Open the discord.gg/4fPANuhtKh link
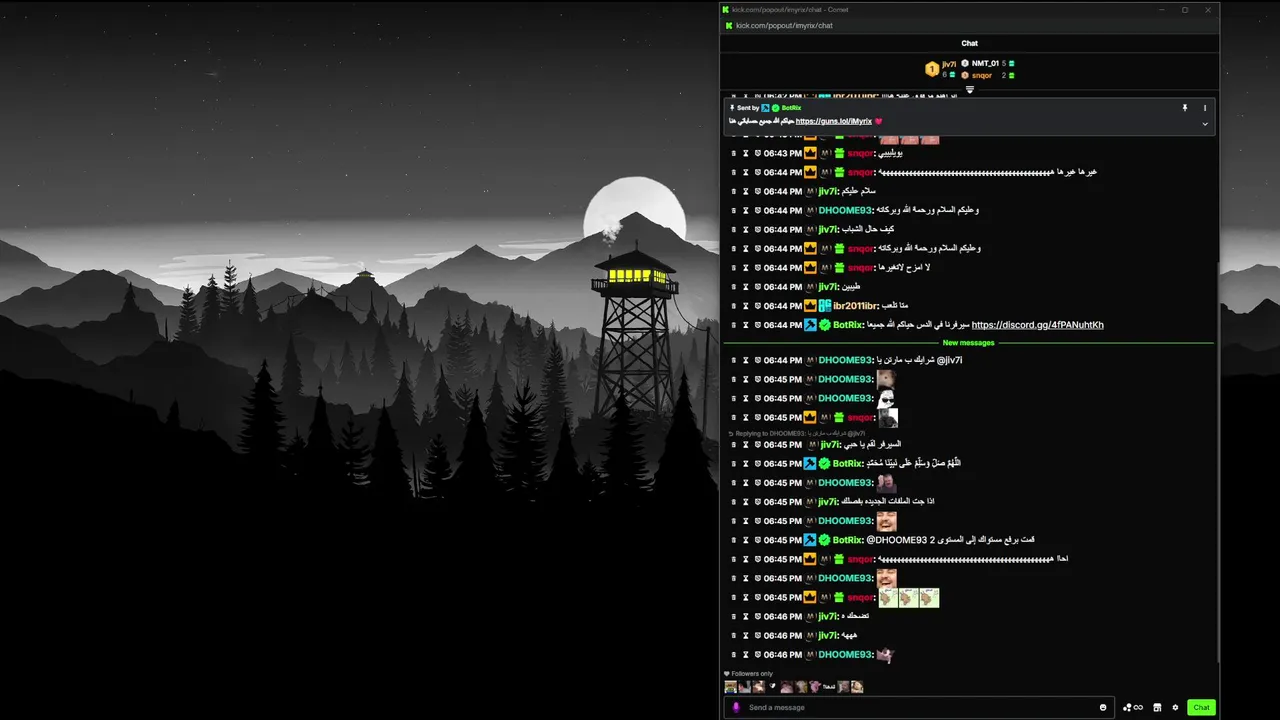1280x720 pixels. [x=1037, y=325]
